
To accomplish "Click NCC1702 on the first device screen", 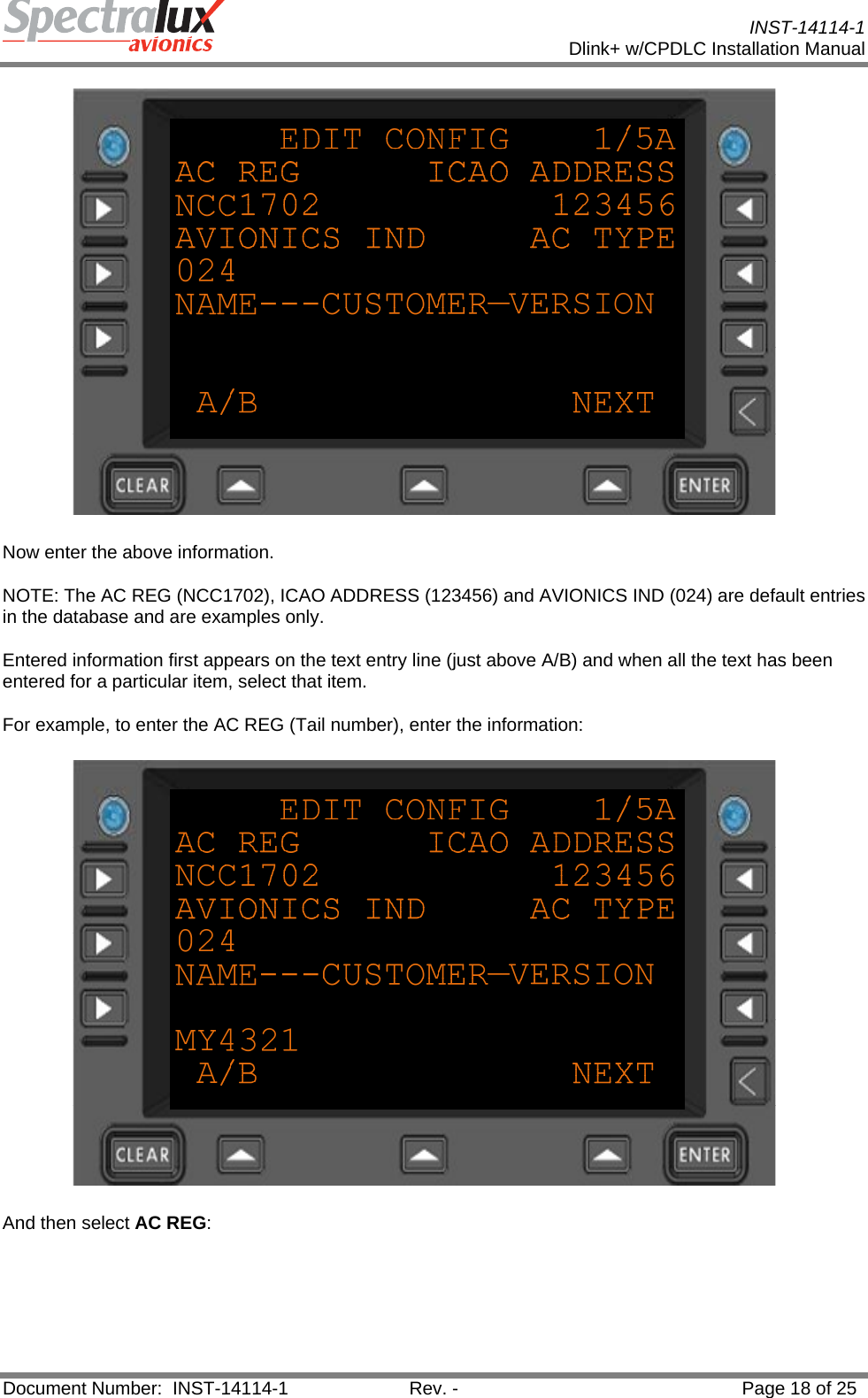I will [x=248, y=205].
